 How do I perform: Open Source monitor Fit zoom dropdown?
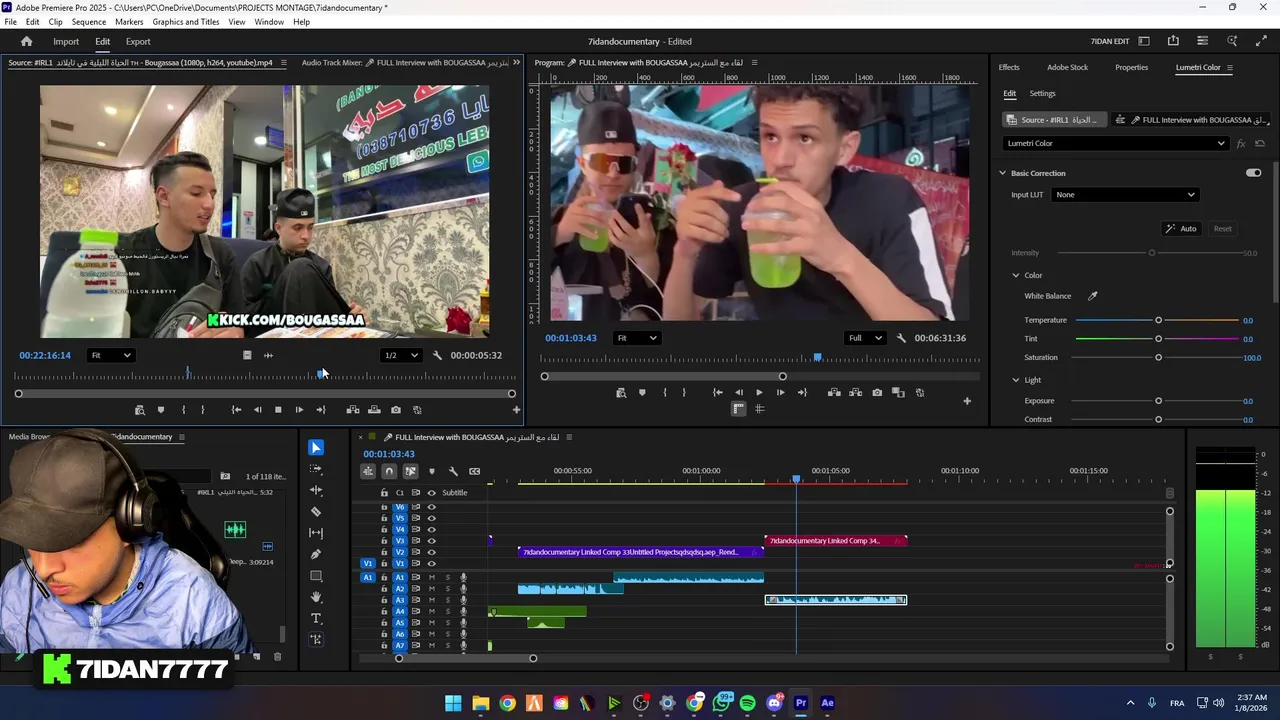pyautogui.click(x=111, y=355)
